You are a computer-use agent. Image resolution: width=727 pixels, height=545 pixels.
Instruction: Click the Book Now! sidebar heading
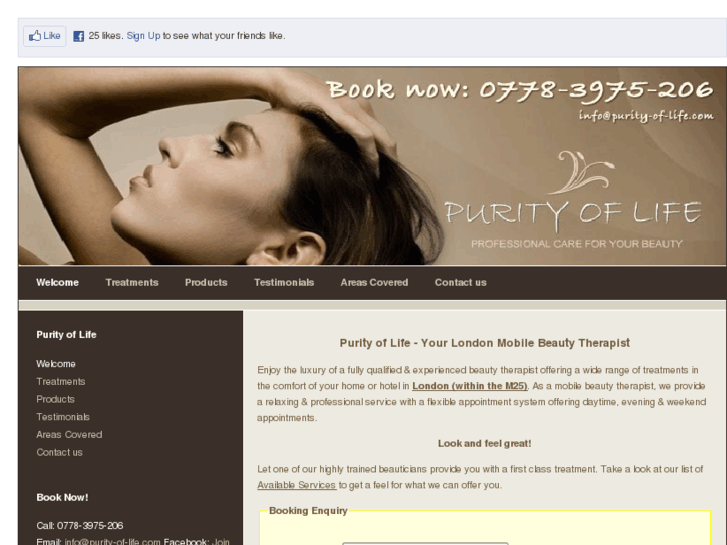(62, 498)
